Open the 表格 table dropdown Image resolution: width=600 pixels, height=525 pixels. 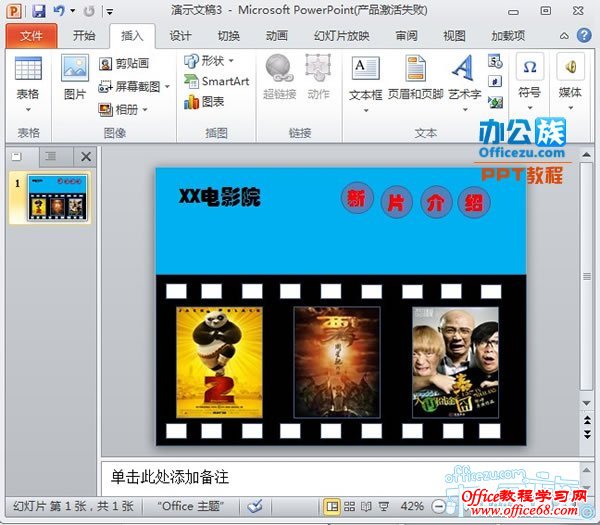28,100
